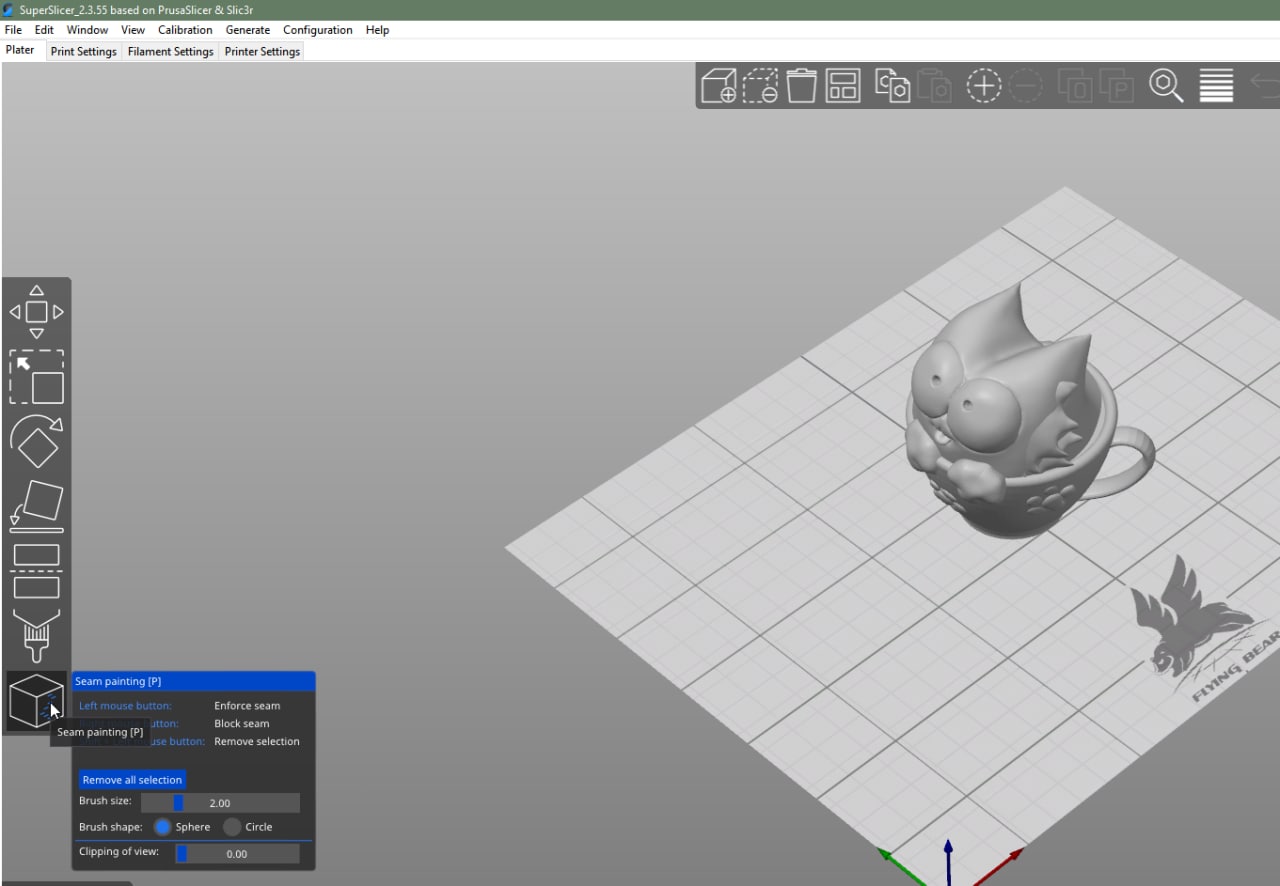Select the Scale gizmo tool

(37, 377)
